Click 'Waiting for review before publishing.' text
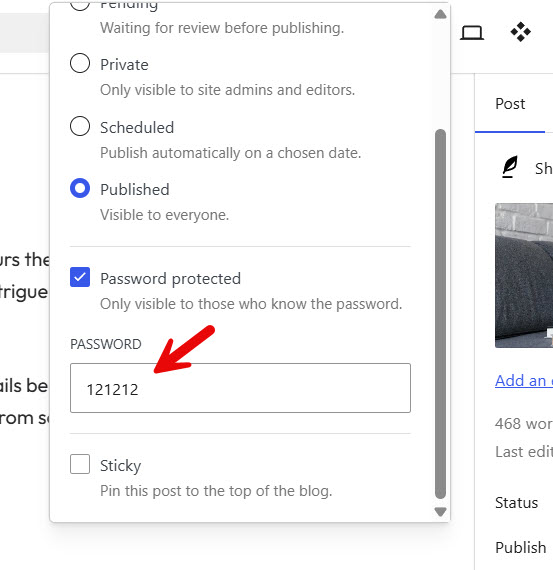The width and height of the screenshot is (553, 570). click(x=222, y=28)
